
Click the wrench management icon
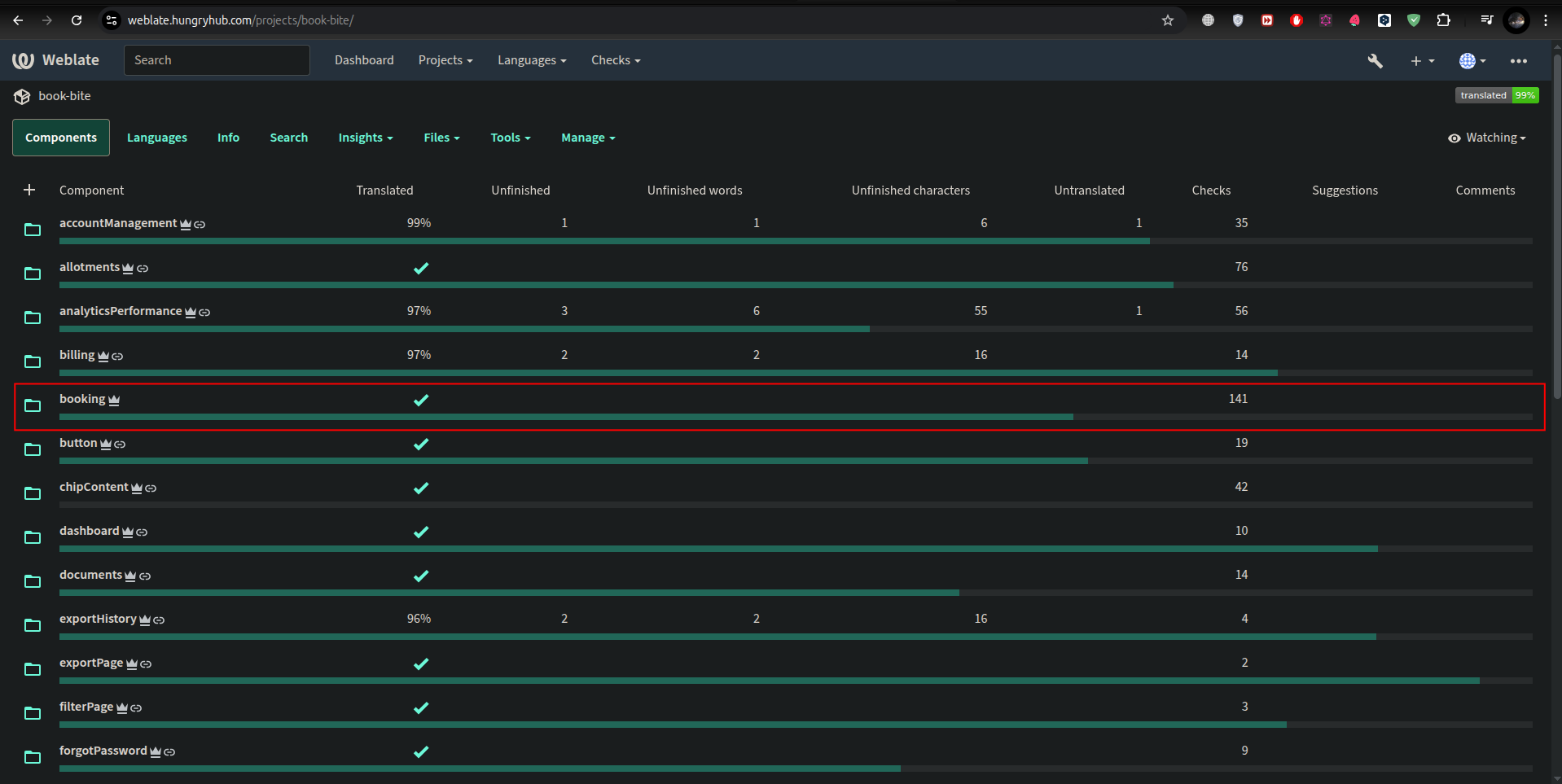[x=1375, y=61]
